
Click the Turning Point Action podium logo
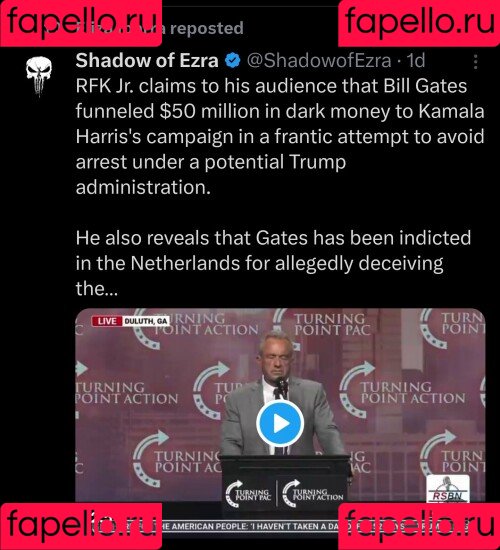tap(313, 493)
